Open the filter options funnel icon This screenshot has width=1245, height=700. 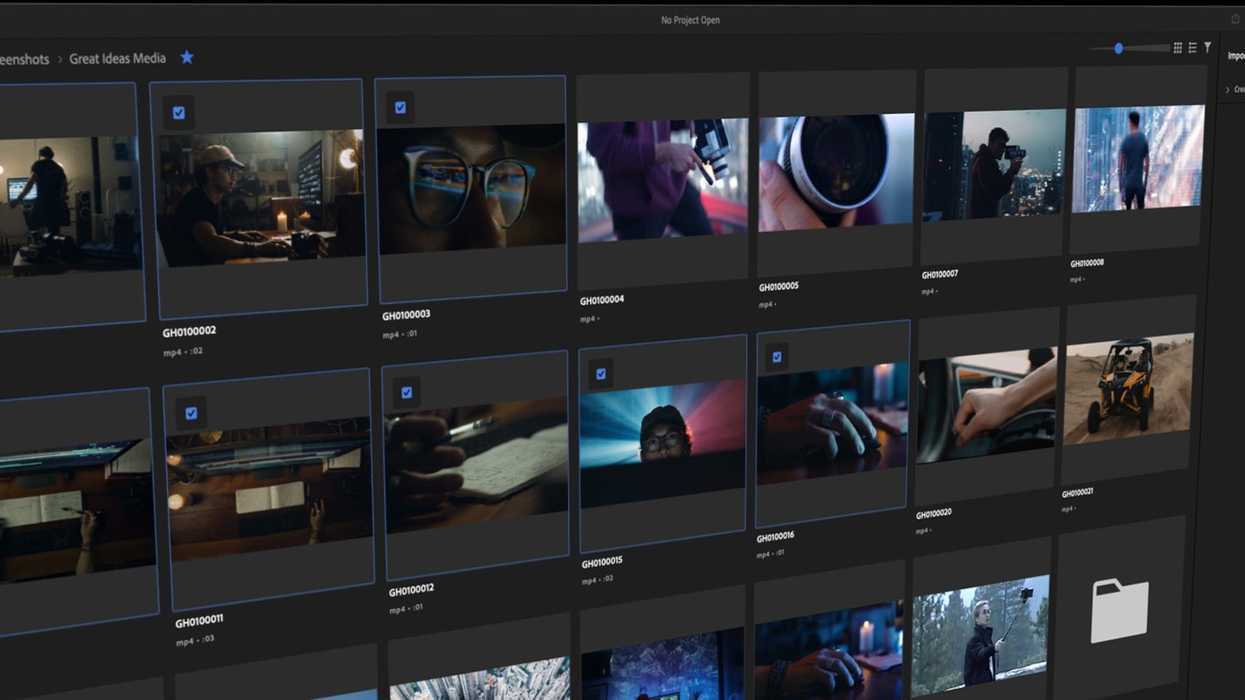coord(1208,47)
